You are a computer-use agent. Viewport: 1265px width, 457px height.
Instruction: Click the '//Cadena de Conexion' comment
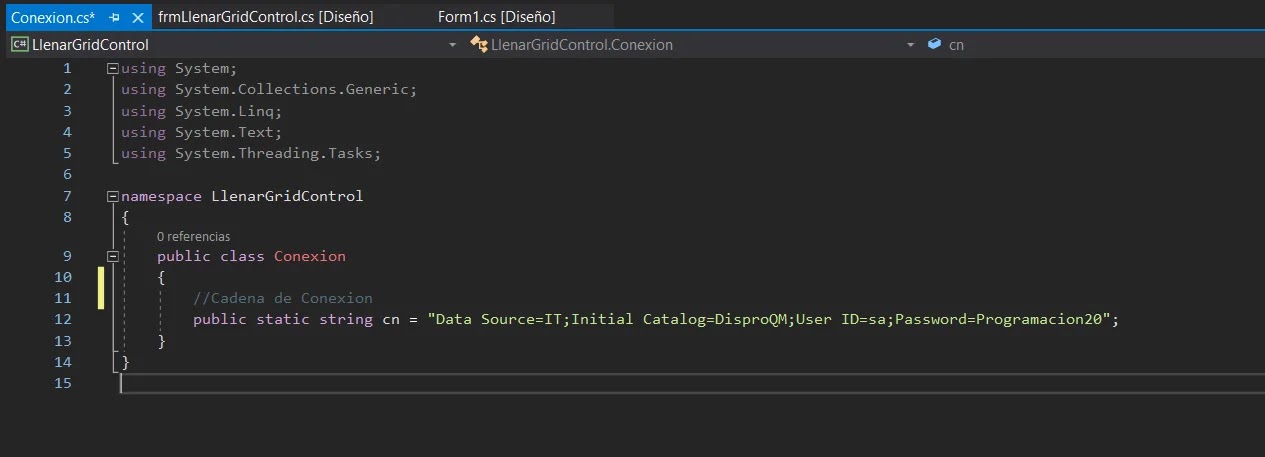[282, 298]
